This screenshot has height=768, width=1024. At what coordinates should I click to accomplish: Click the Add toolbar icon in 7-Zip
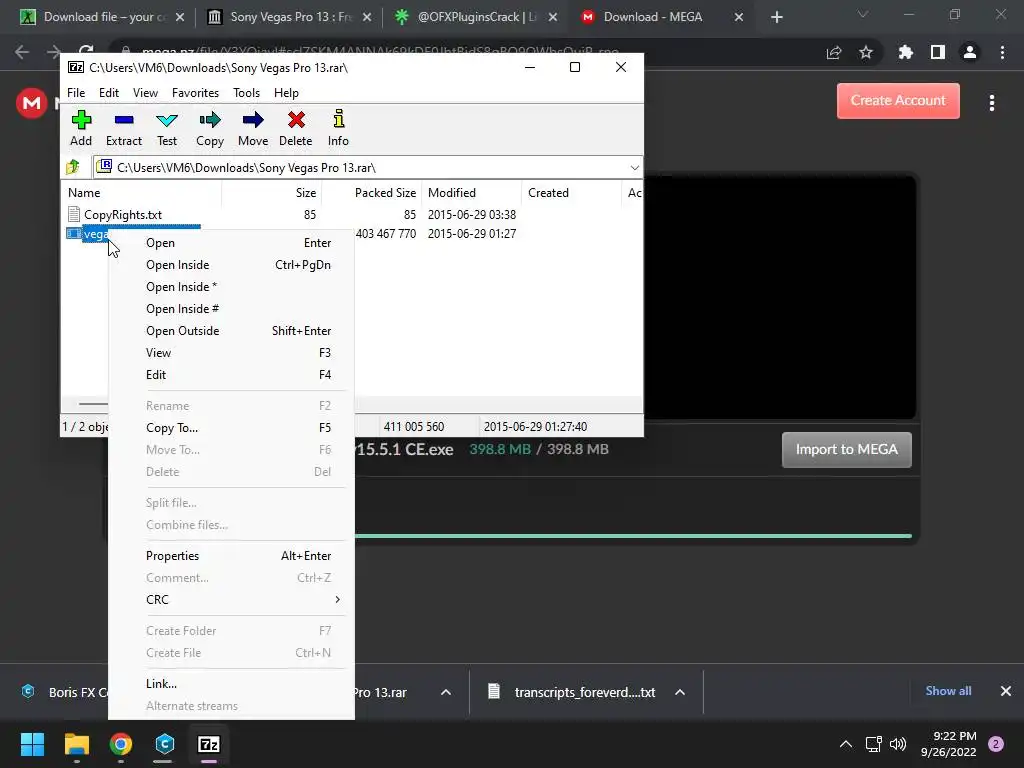[x=81, y=129]
